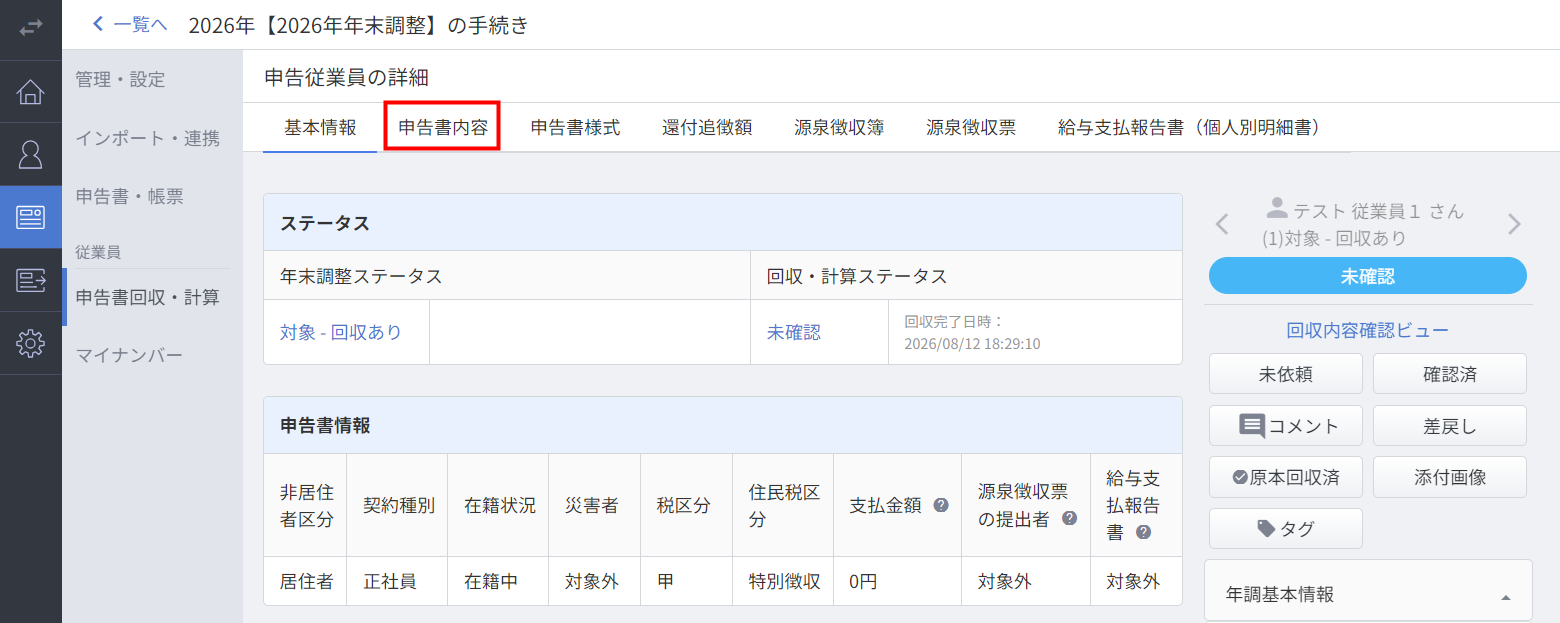Toggle the sidebar with the arrows icon
The height and width of the screenshot is (623, 1560).
coord(30,27)
